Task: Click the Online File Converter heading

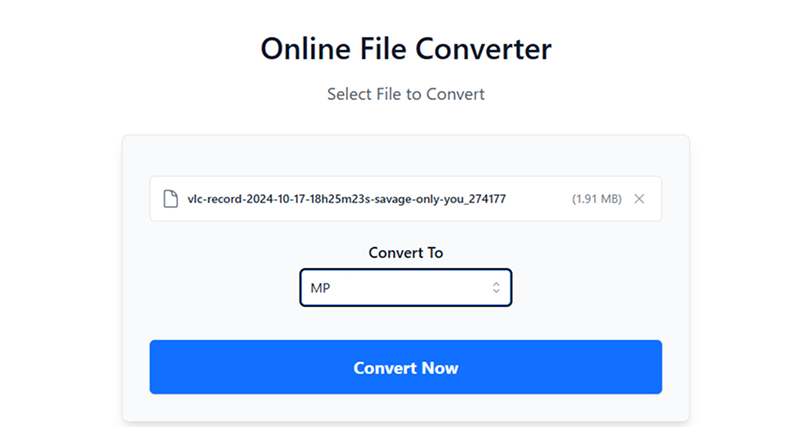Action: pyautogui.click(x=406, y=49)
